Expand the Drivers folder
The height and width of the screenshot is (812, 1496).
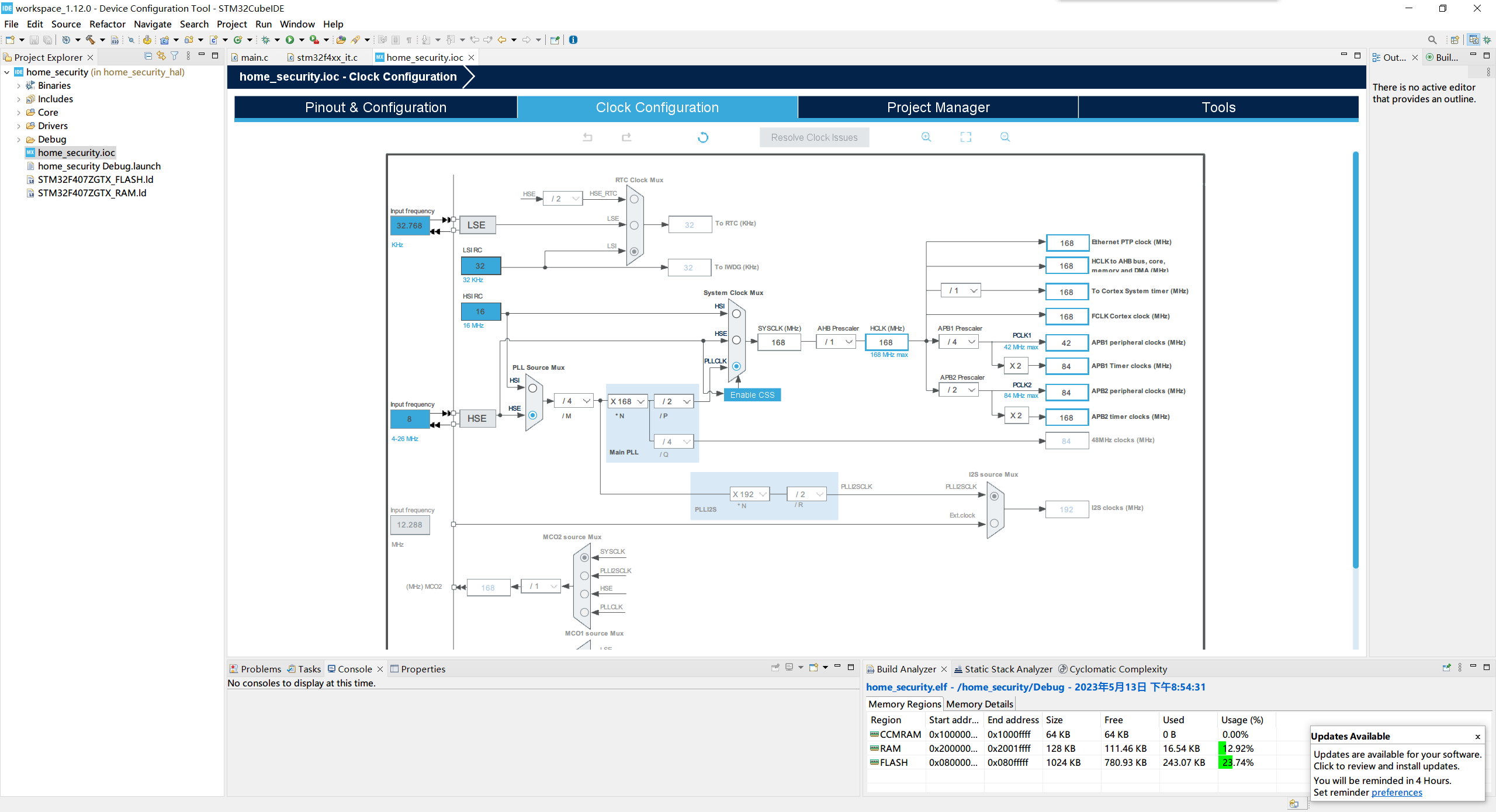coord(19,126)
